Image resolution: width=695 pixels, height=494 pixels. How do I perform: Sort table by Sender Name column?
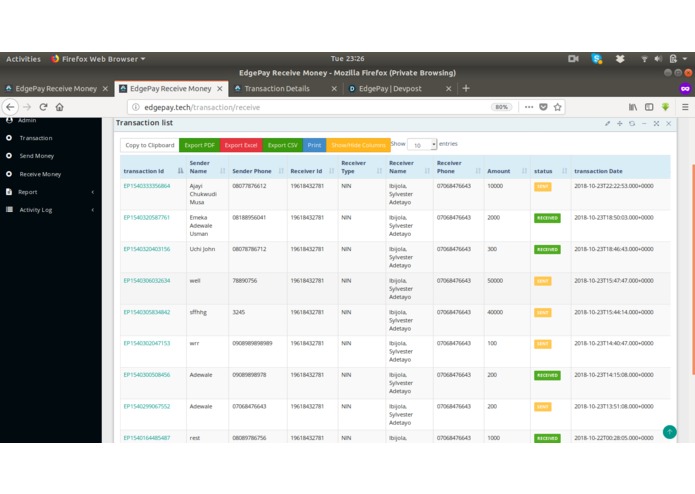pos(207,167)
